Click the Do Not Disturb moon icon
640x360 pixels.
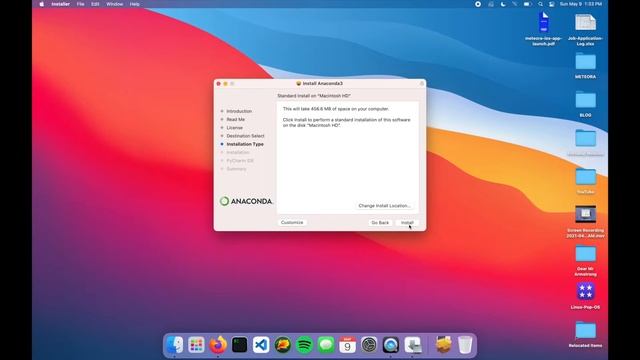click(x=503, y=4)
